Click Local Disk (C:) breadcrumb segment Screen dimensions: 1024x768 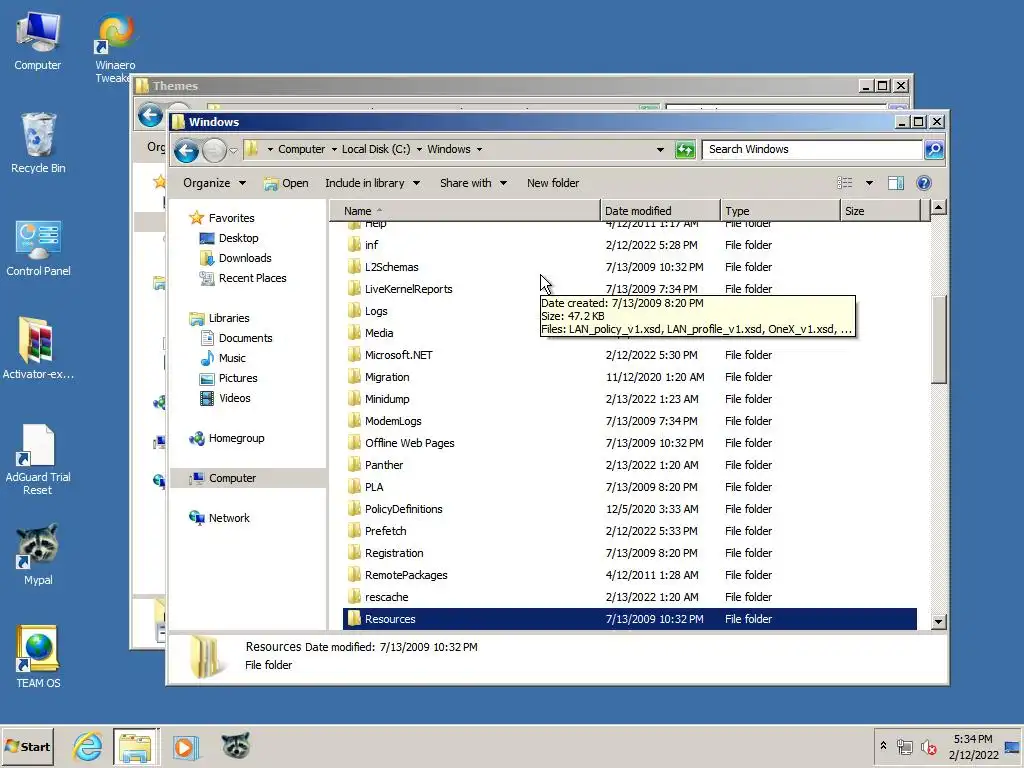click(376, 150)
